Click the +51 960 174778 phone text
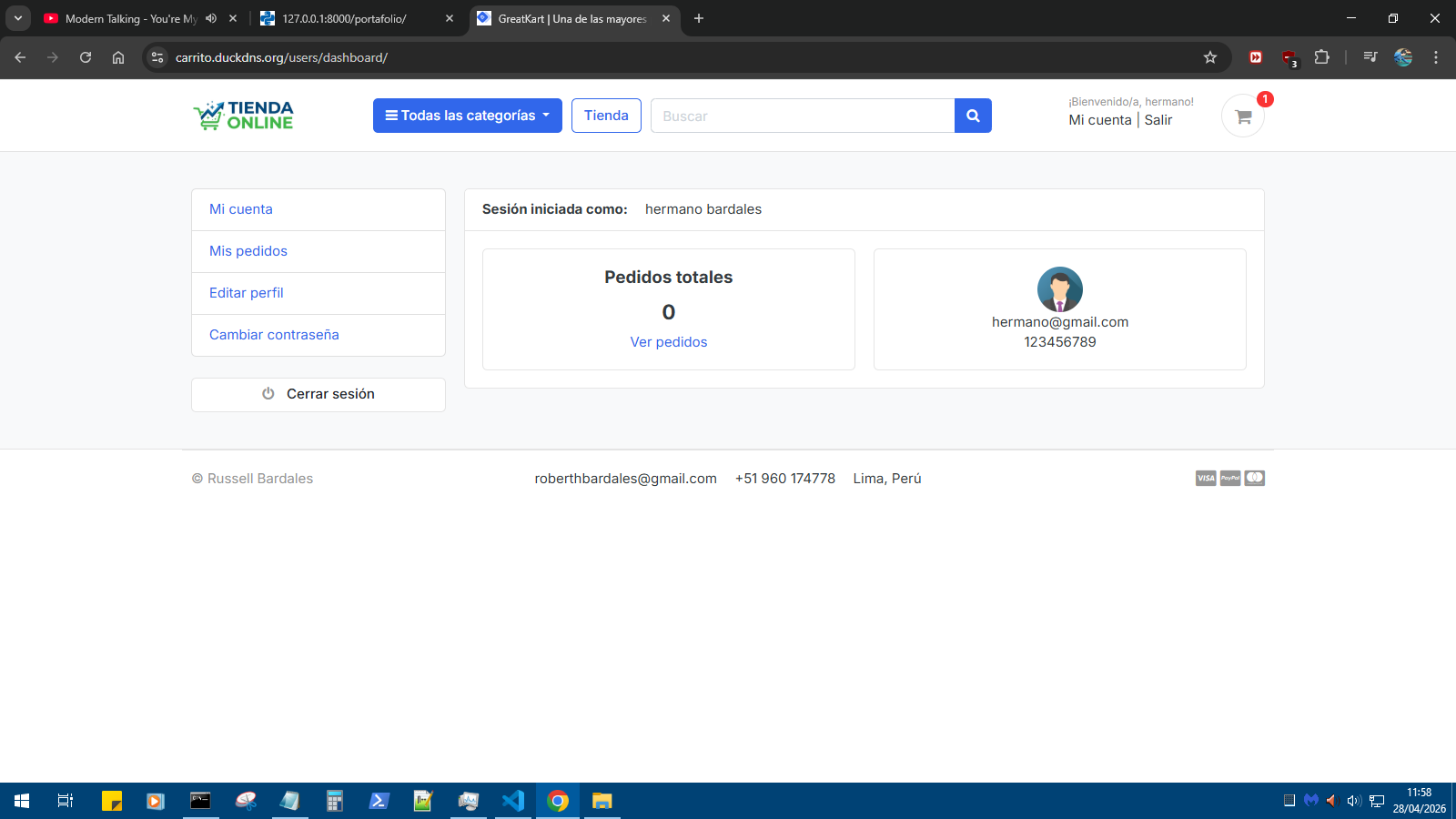The height and width of the screenshot is (819, 1456). coord(785,479)
